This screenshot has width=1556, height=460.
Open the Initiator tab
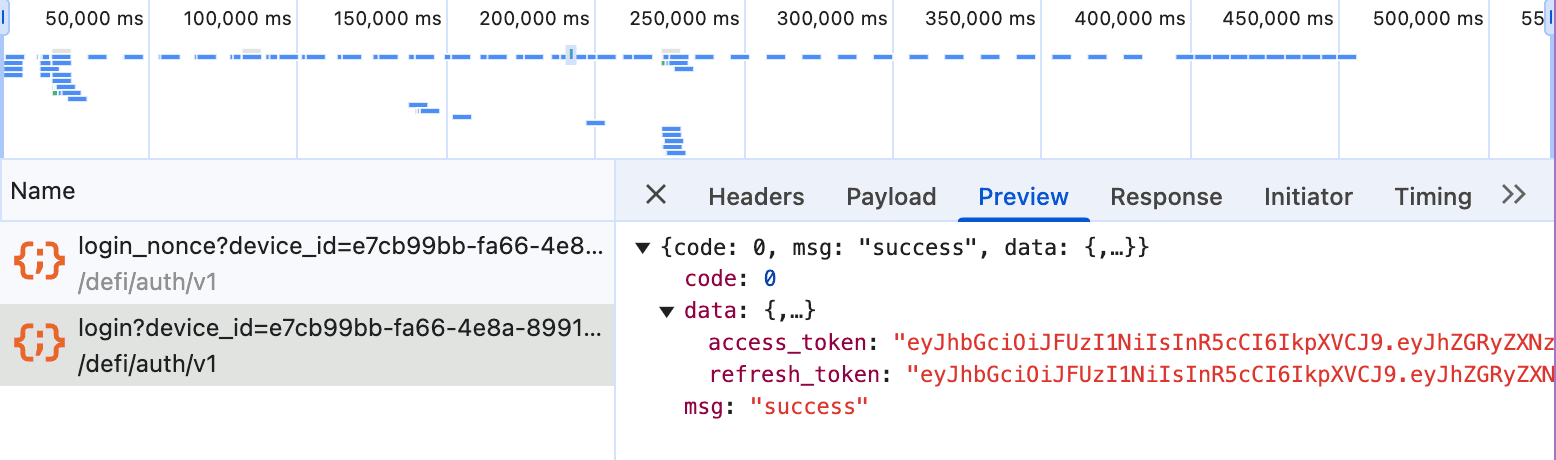(x=1308, y=197)
